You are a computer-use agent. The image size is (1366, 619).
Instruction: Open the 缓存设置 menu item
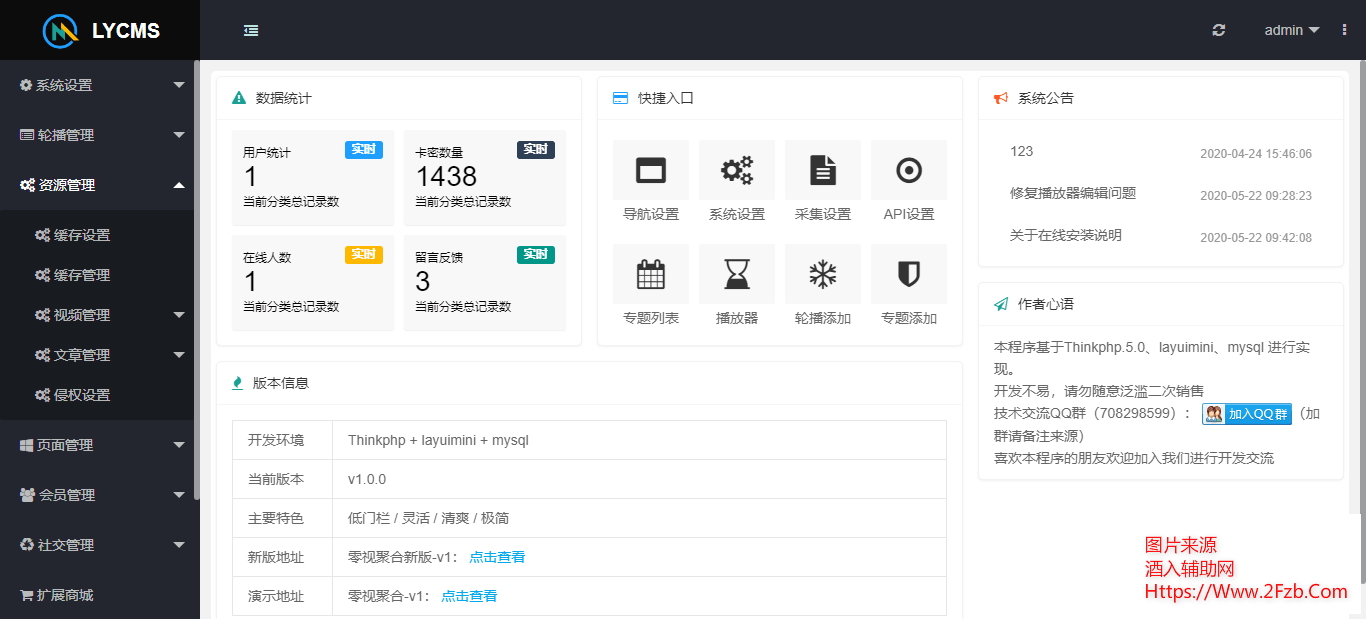point(82,235)
